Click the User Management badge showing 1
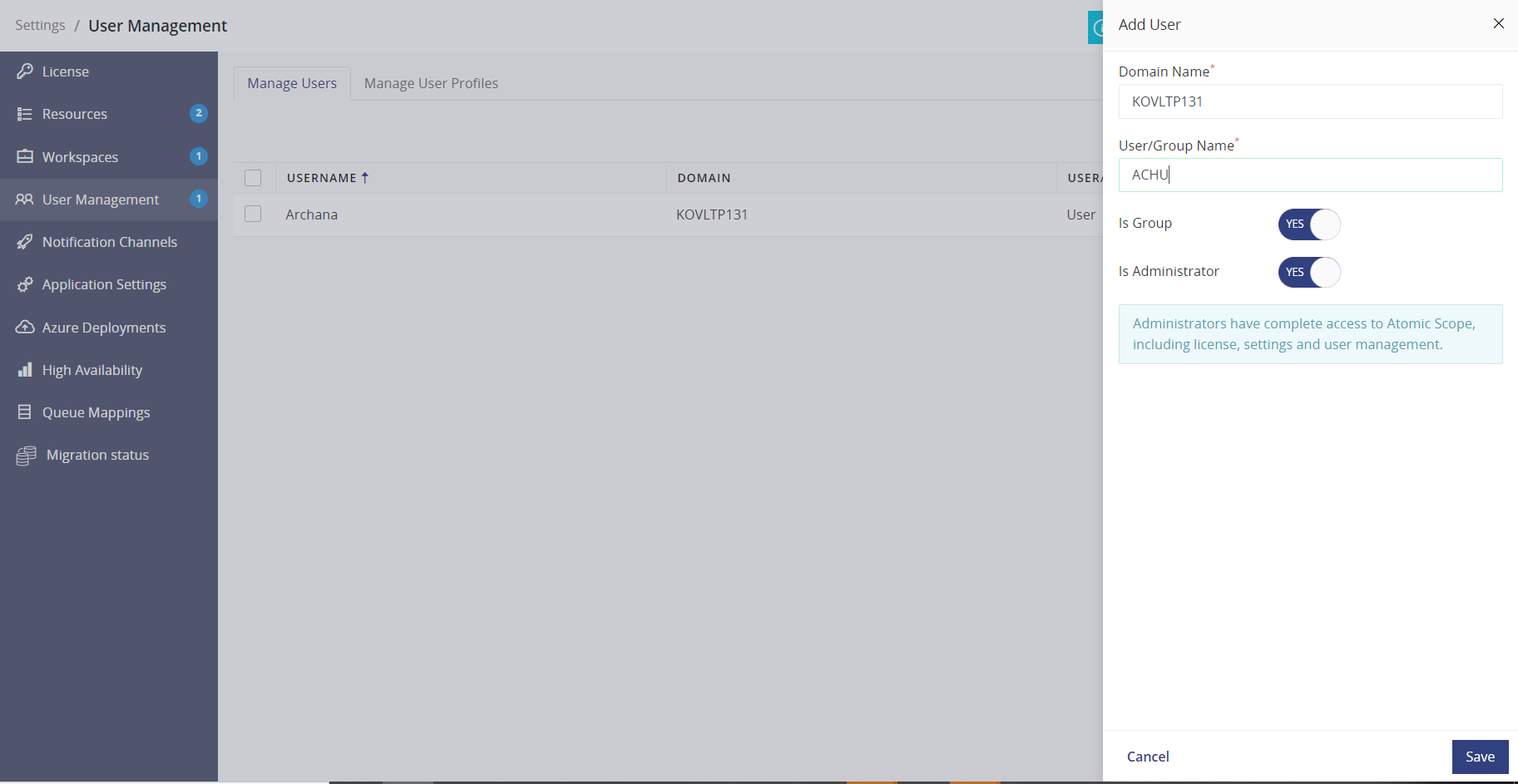The image size is (1518, 784). (x=199, y=199)
